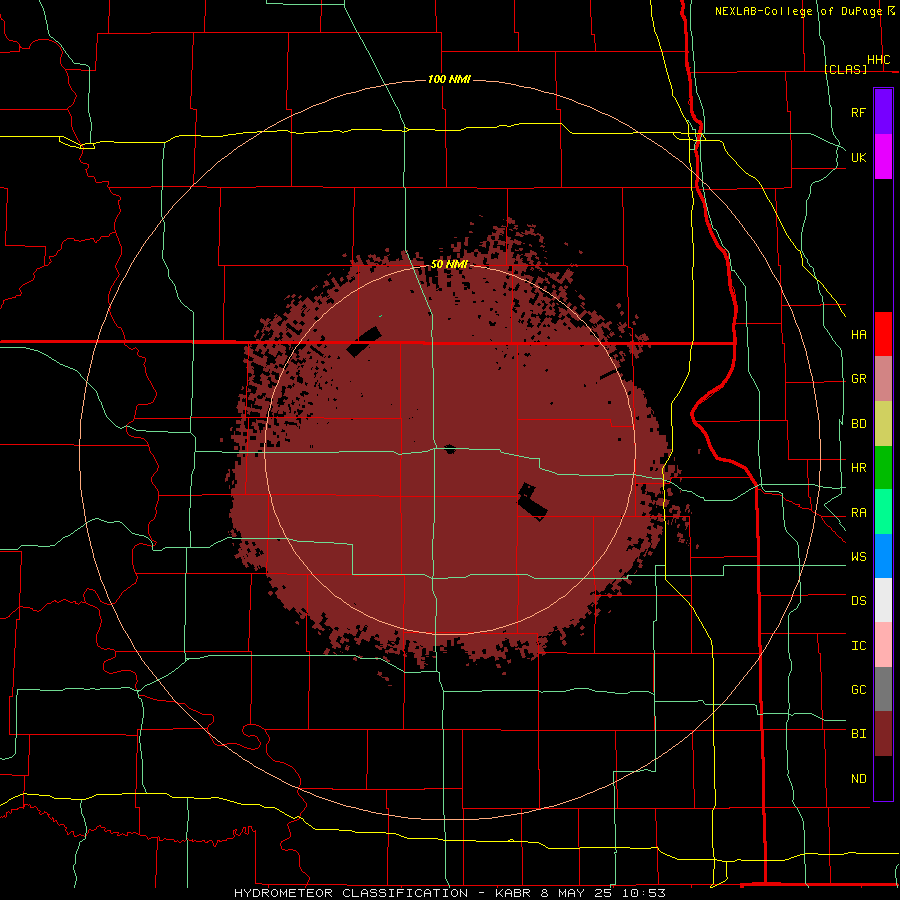The height and width of the screenshot is (900, 900).
Task: Click the DS white legend color swatch
Action: (x=883, y=600)
